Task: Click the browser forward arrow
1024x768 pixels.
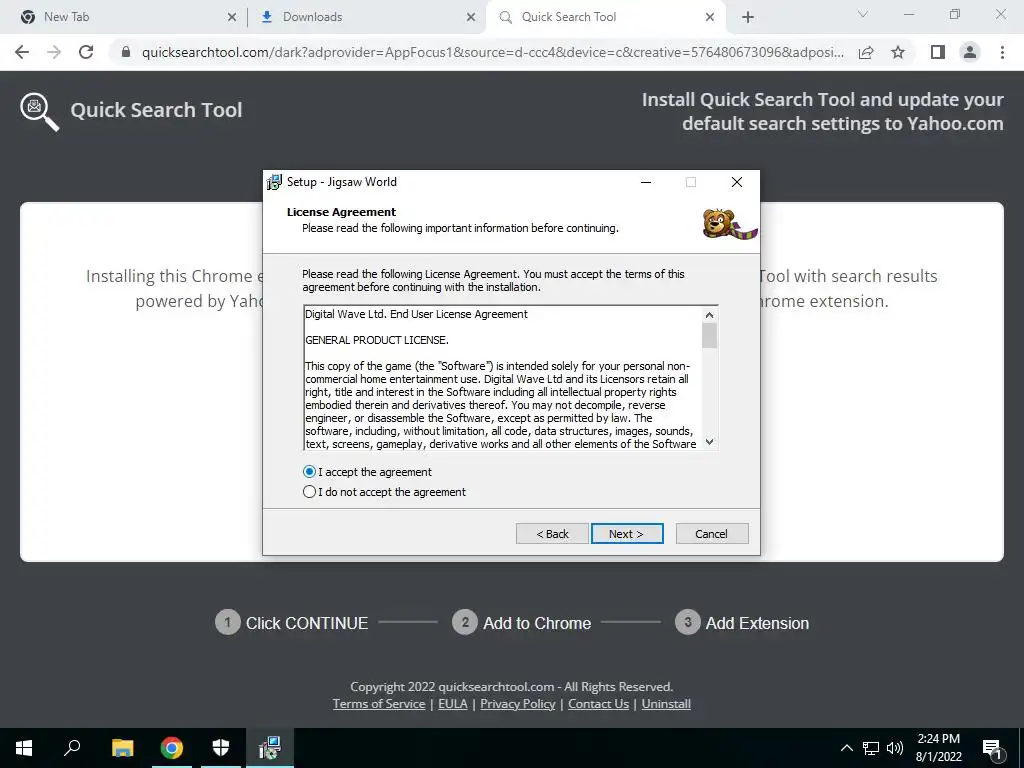Action: pyautogui.click(x=54, y=52)
